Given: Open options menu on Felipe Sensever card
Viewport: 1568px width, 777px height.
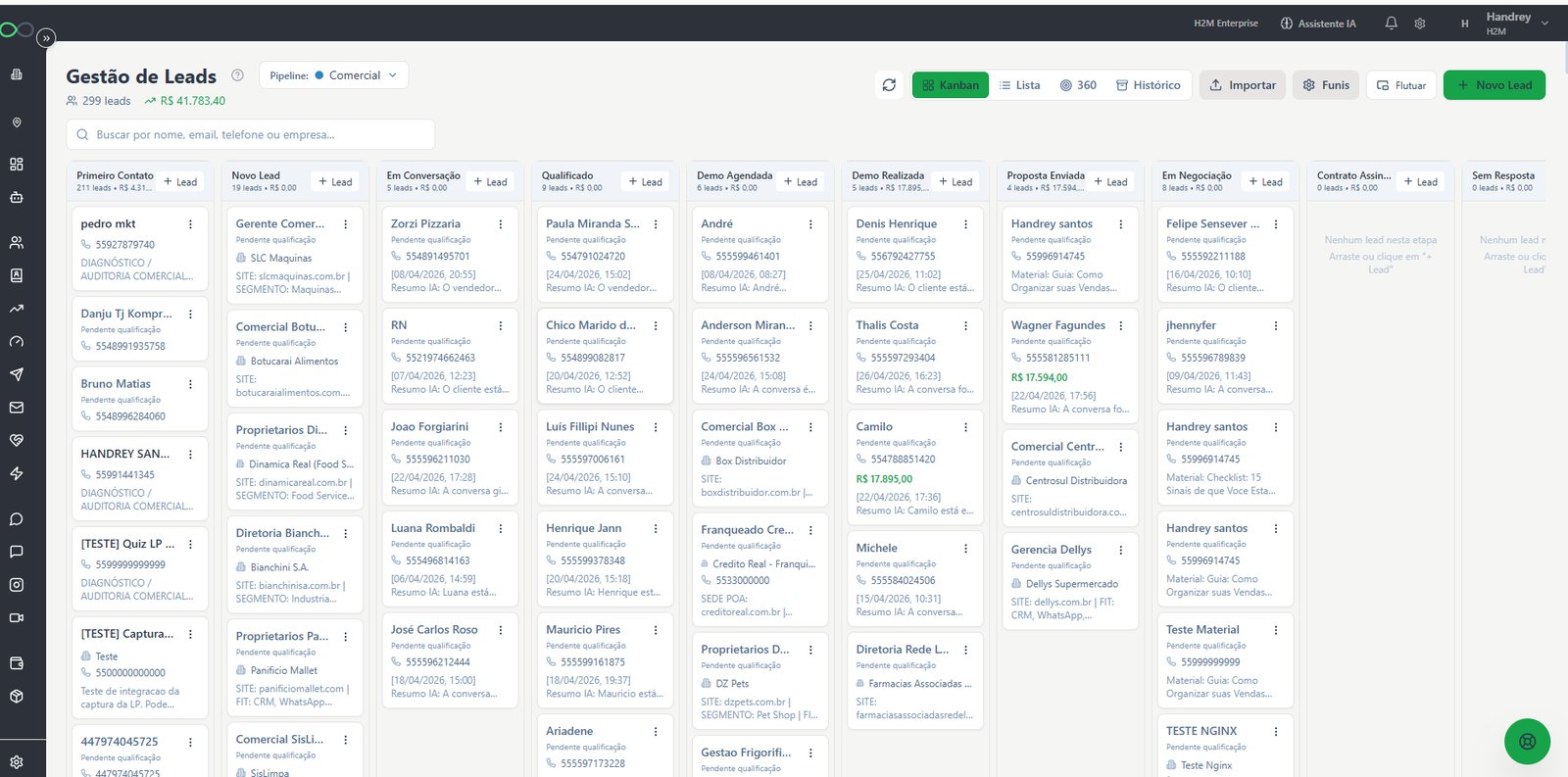Looking at the screenshot, I should [1276, 224].
